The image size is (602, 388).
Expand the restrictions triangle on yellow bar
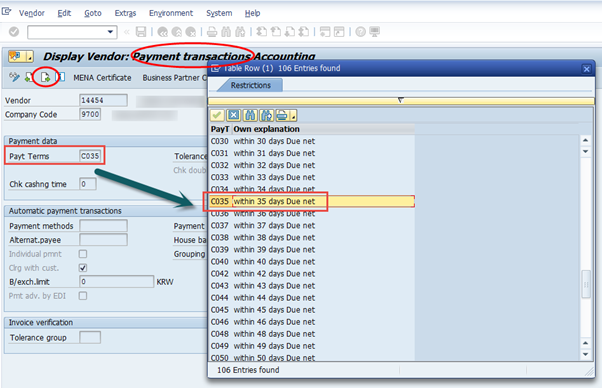pyautogui.click(x=400, y=100)
